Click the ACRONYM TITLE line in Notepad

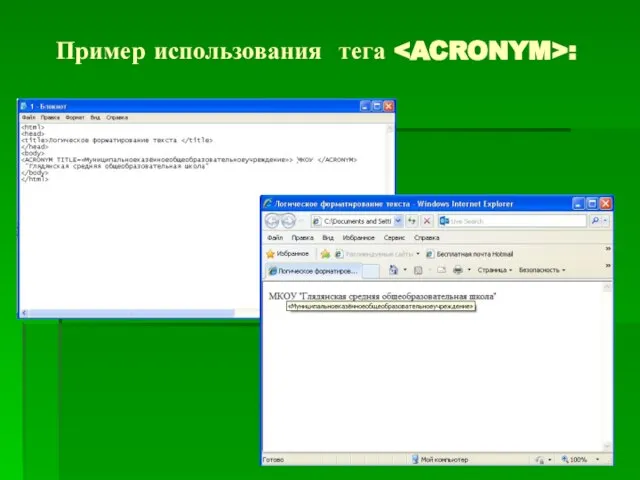(x=189, y=160)
